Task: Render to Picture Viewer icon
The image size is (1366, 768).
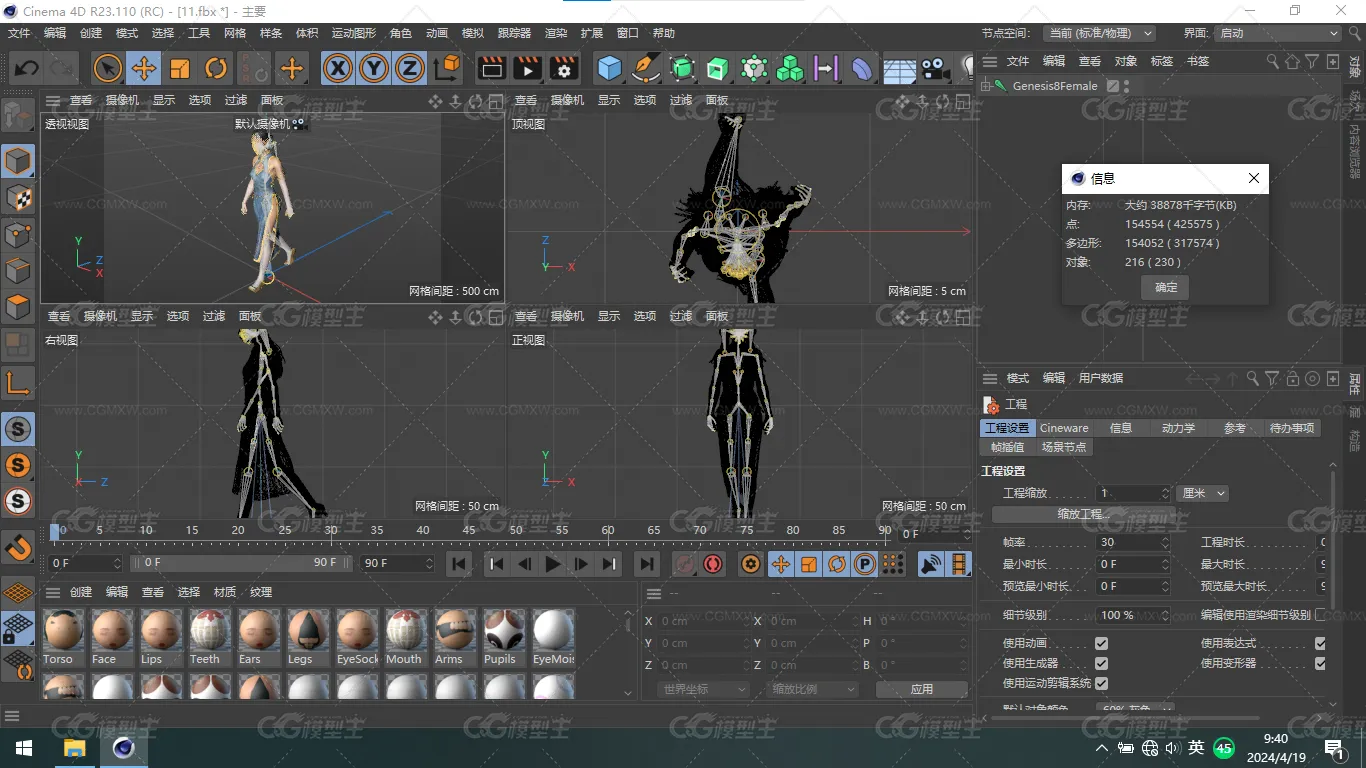Action: tap(527, 68)
